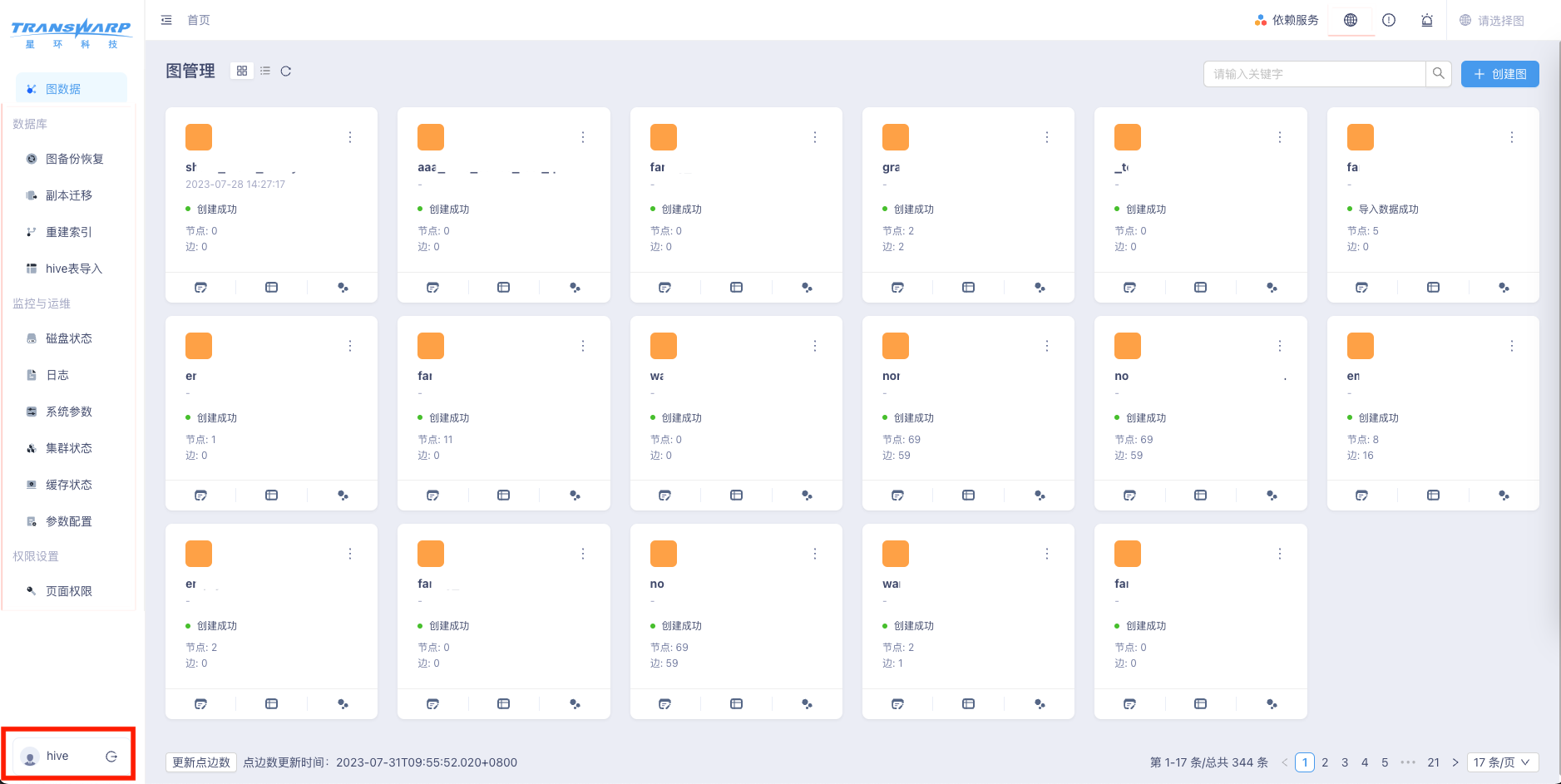Viewport: 1561px width, 784px height.
Task: Switch to list view
Action: click(265, 71)
